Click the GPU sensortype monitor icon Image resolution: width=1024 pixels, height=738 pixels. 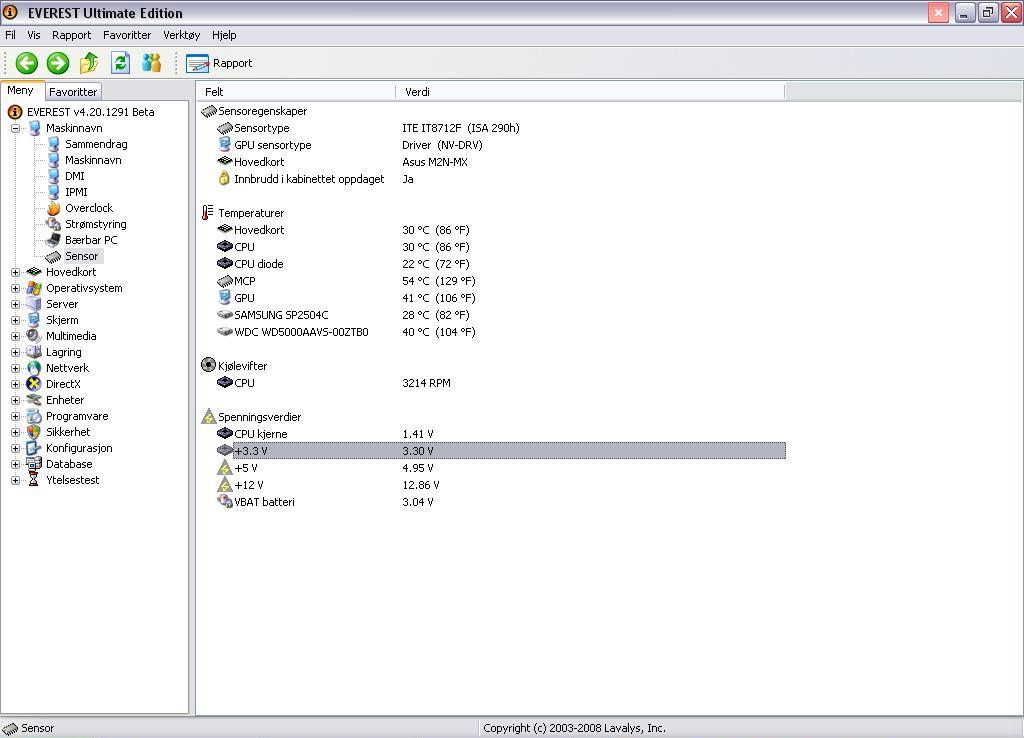225,144
